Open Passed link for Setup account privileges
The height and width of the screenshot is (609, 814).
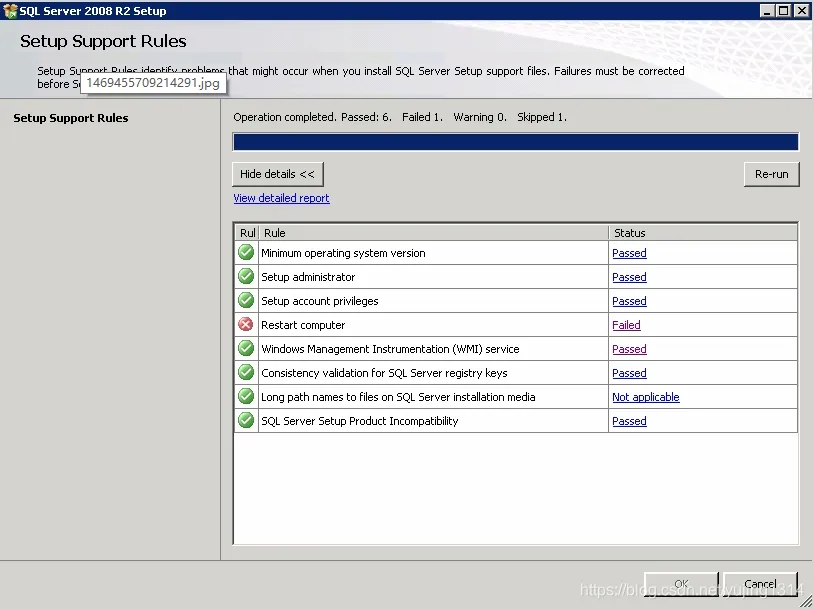tap(629, 301)
